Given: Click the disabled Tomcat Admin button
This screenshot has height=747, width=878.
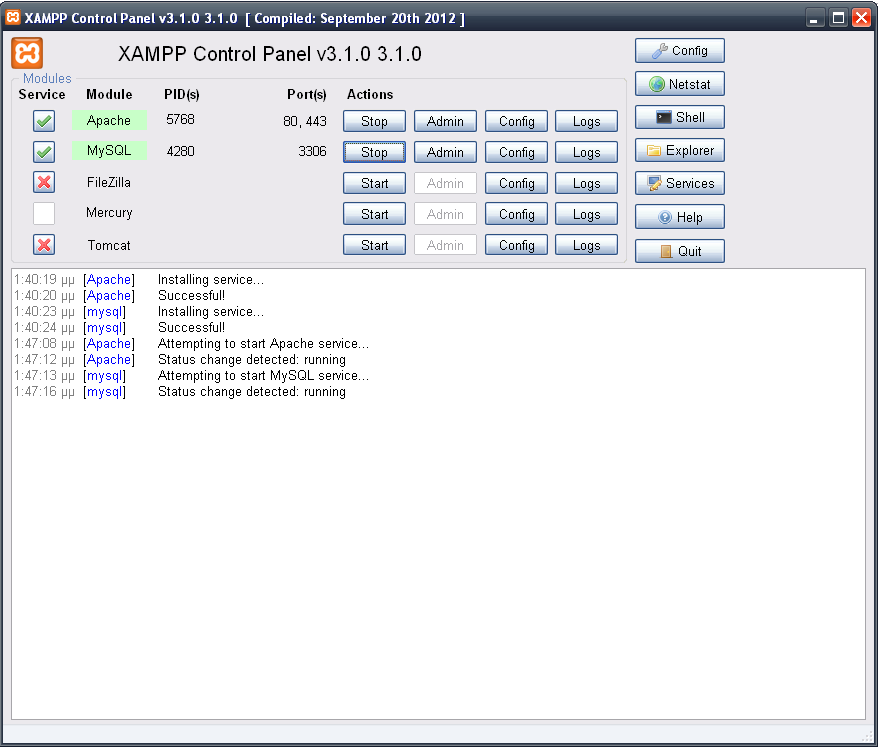Looking at the screenshot, I should pos(445,245).
